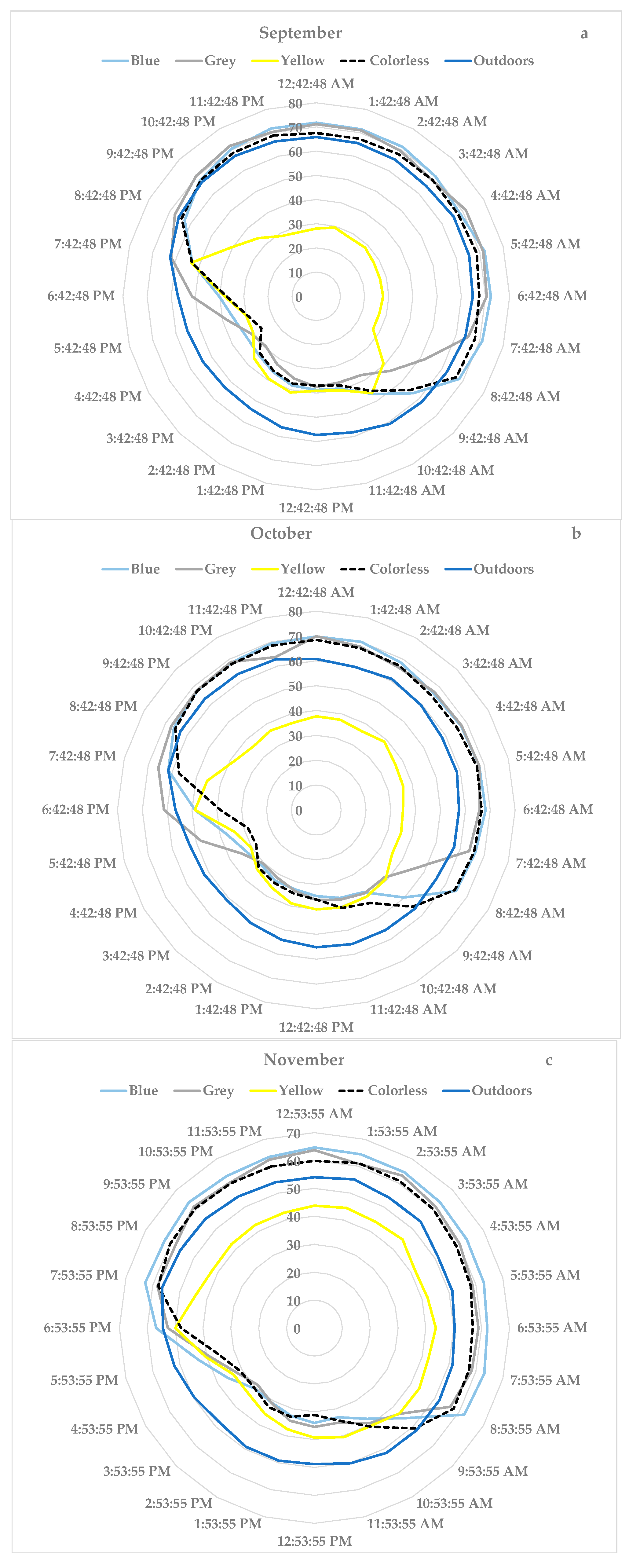
Task: Select Colorless legend entry in October chart
Action: tap(399, 569)
